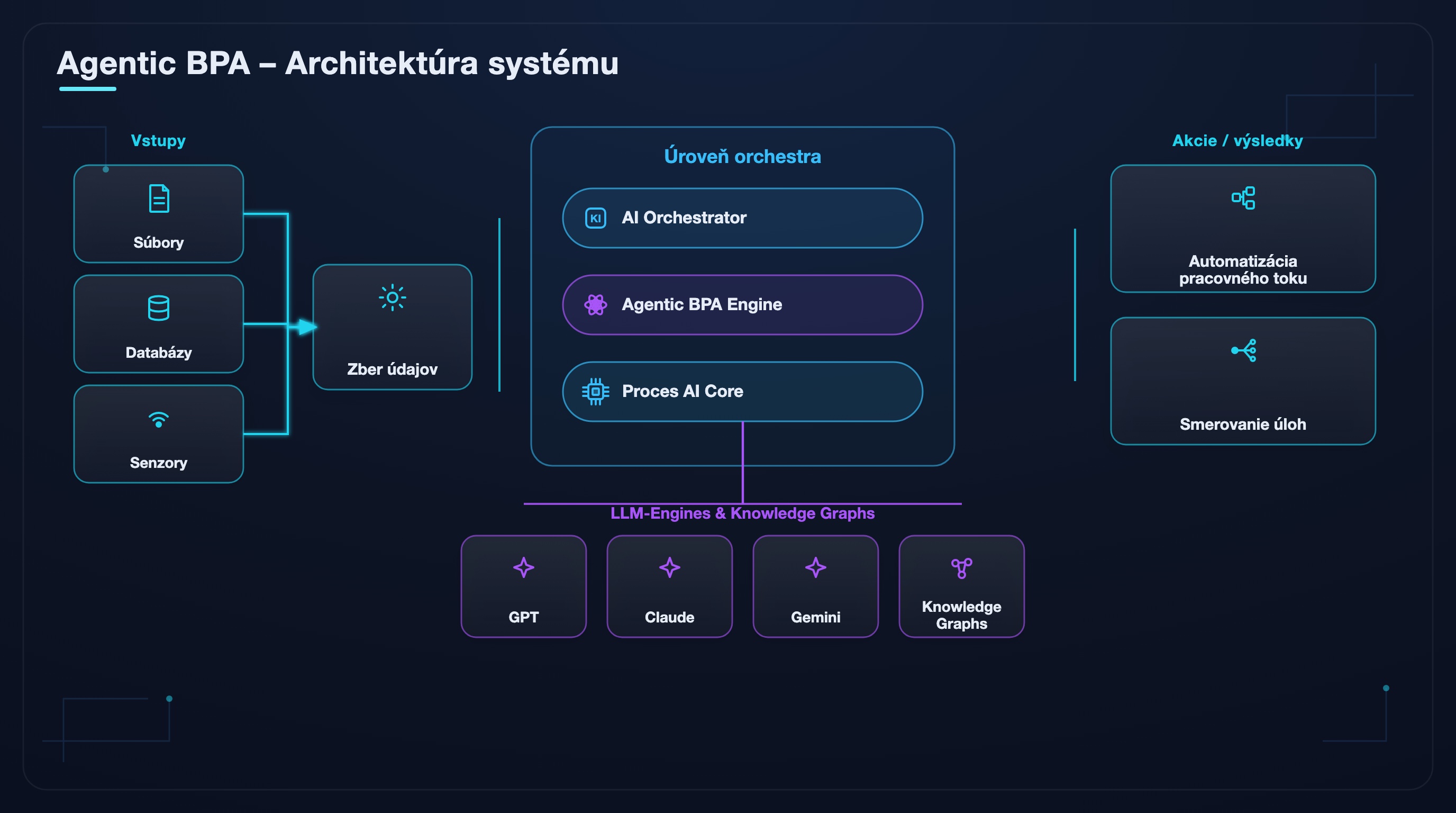
Task: Click the document icon above Súbory
Action: 159,198
